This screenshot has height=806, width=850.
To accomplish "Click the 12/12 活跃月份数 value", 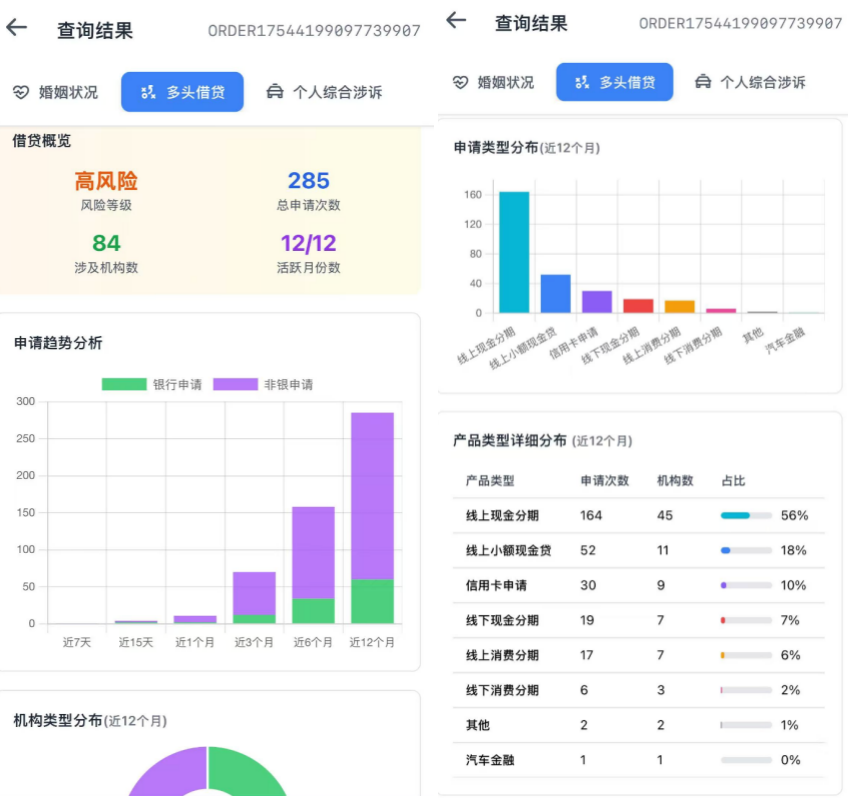I will coord(308,243).
